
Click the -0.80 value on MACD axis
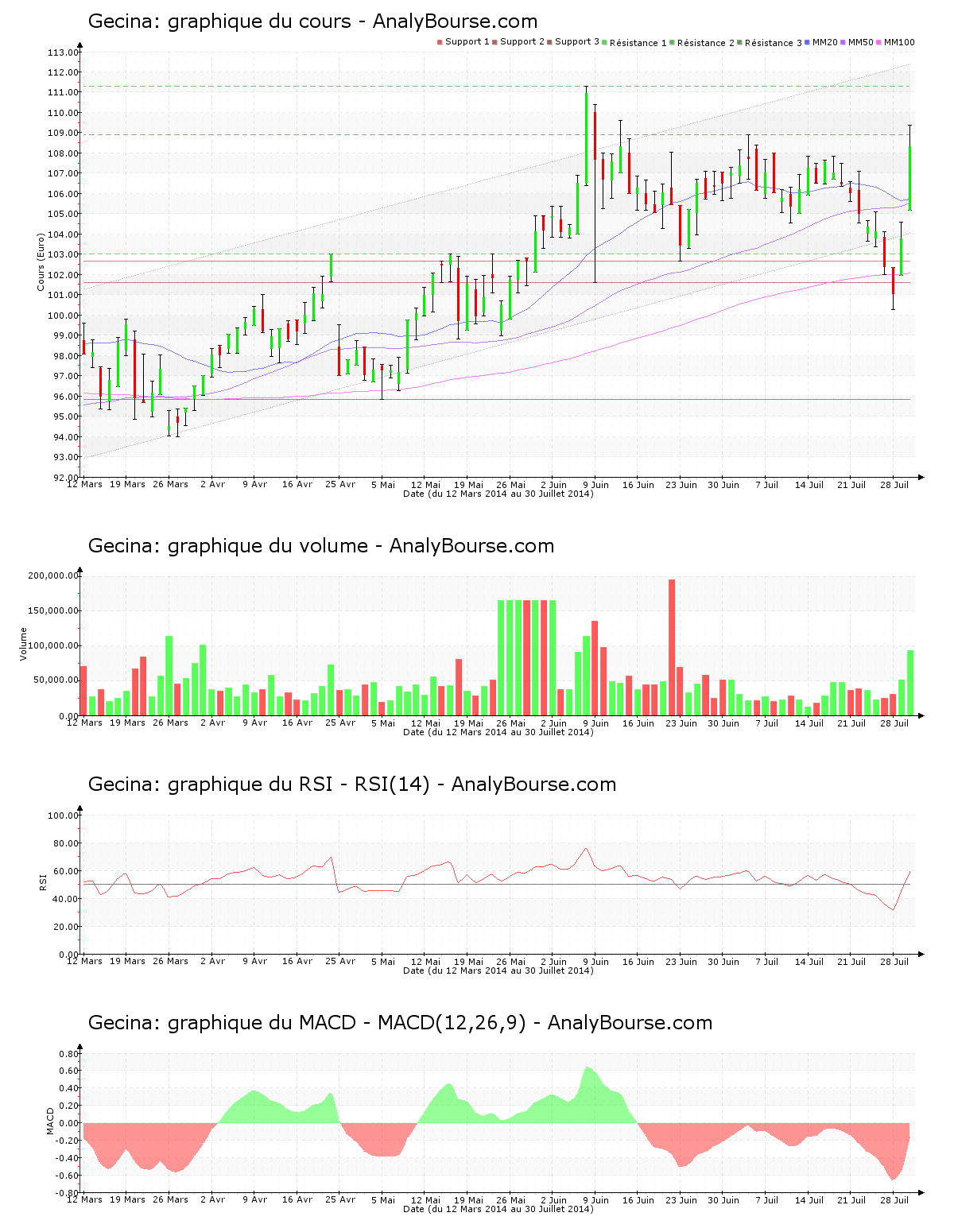tap(68, 1193)
